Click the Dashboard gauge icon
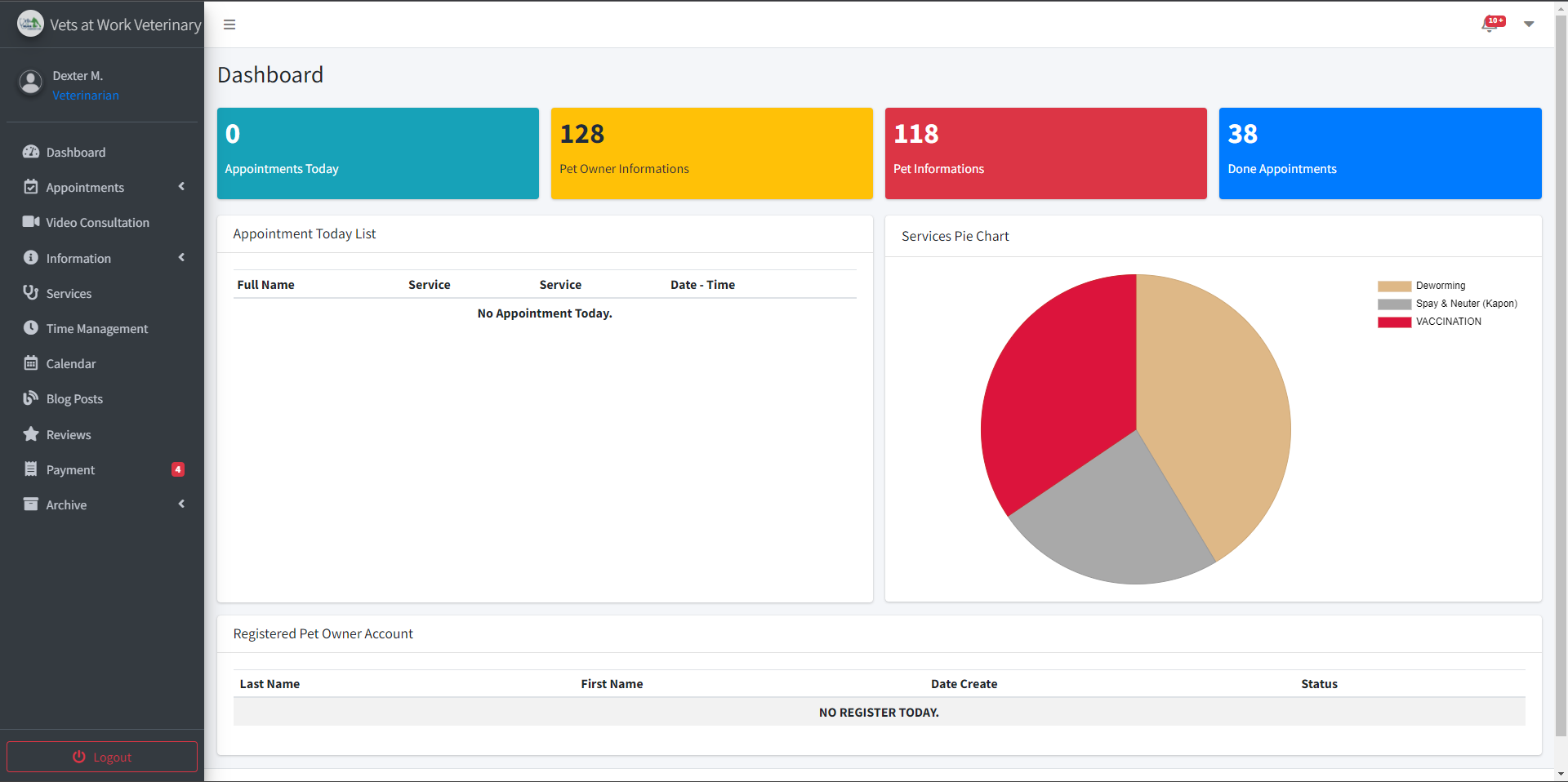The image size is (1568, 782). [x=31, y=152]
